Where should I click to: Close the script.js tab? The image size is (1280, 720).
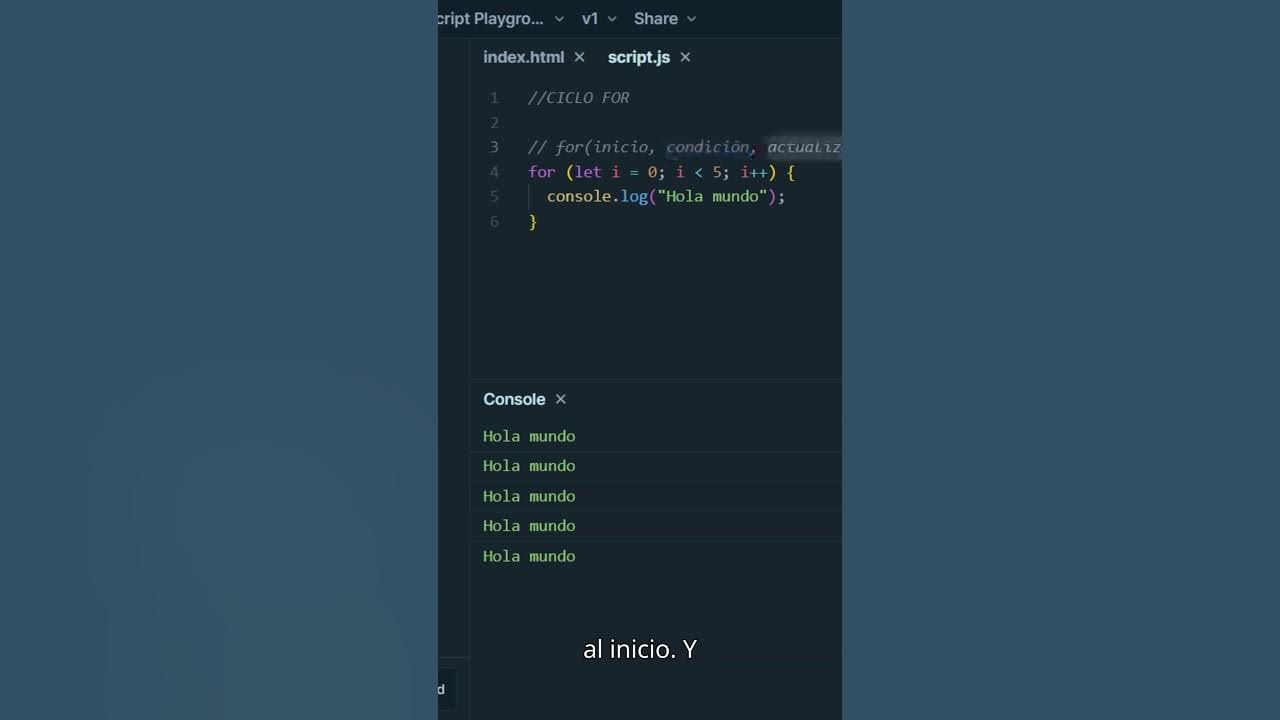coord(685,57)
